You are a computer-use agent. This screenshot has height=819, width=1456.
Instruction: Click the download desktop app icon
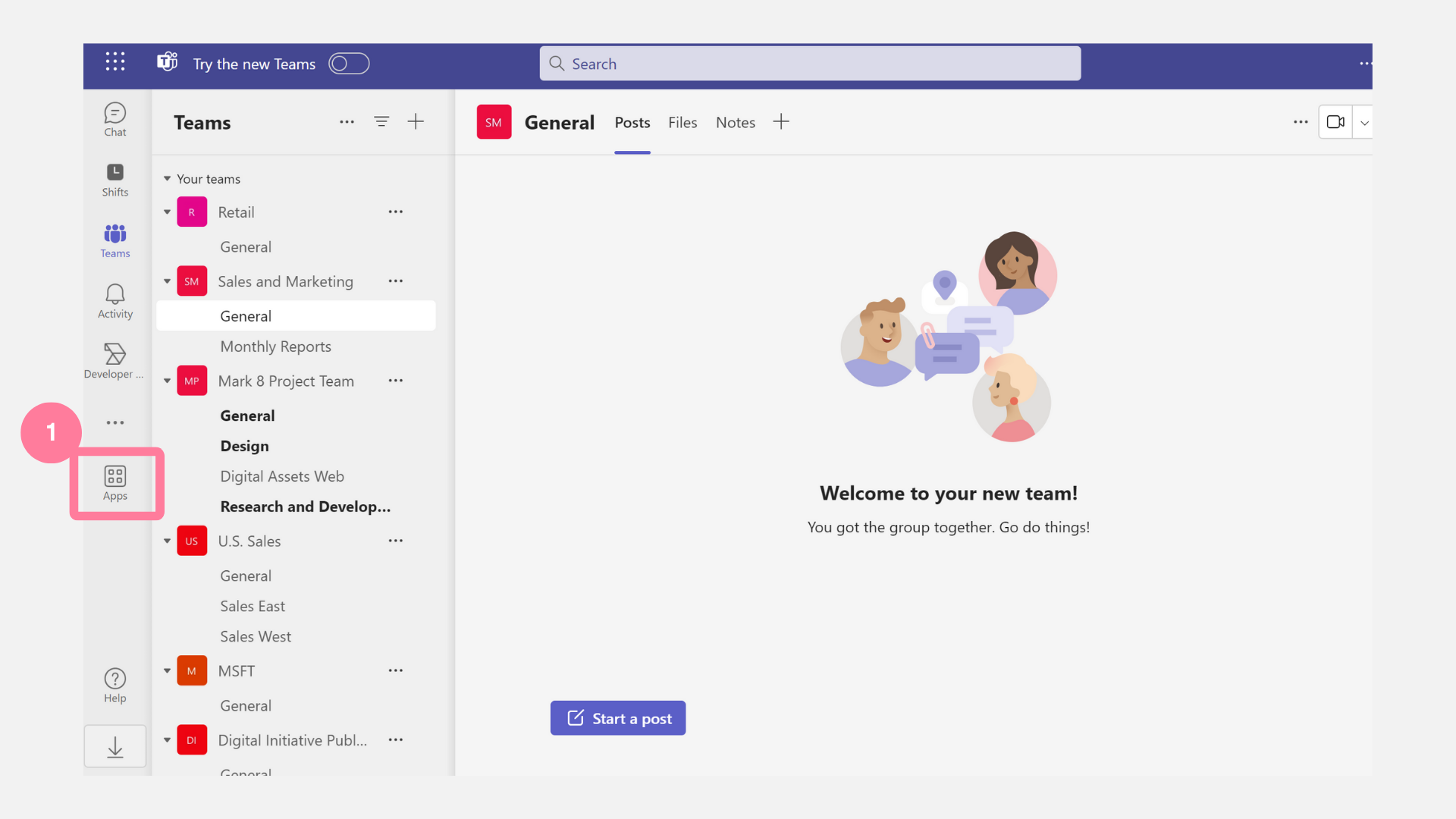point(115,747)
